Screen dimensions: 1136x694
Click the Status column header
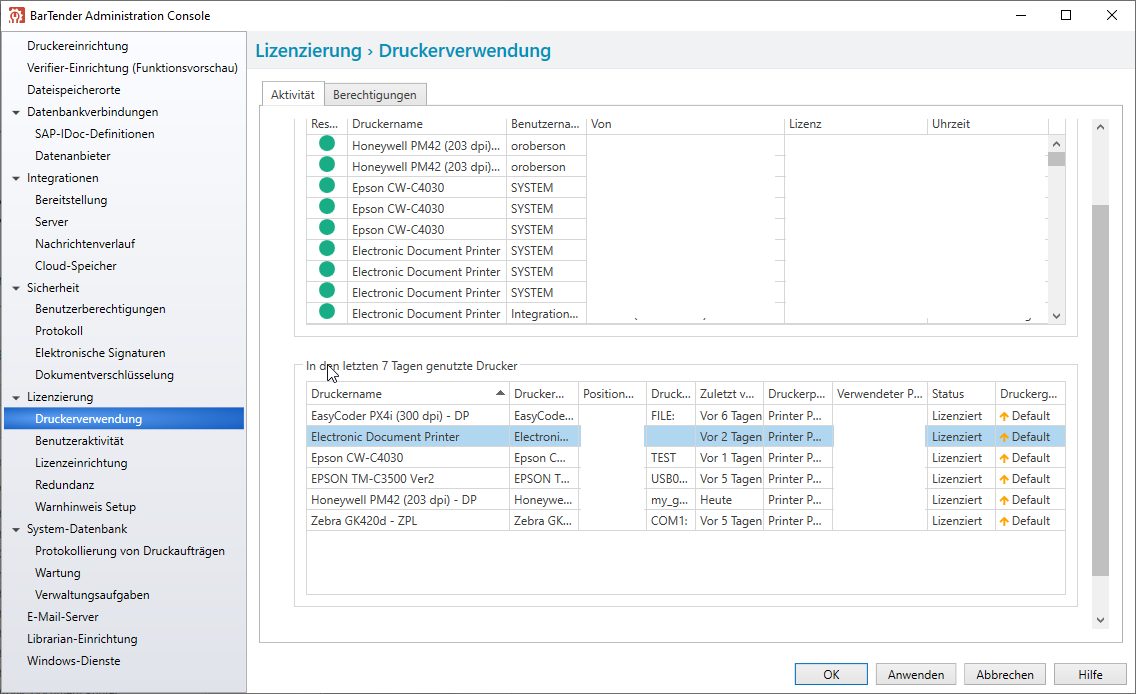pyautogui.click(x=961, y=394)
